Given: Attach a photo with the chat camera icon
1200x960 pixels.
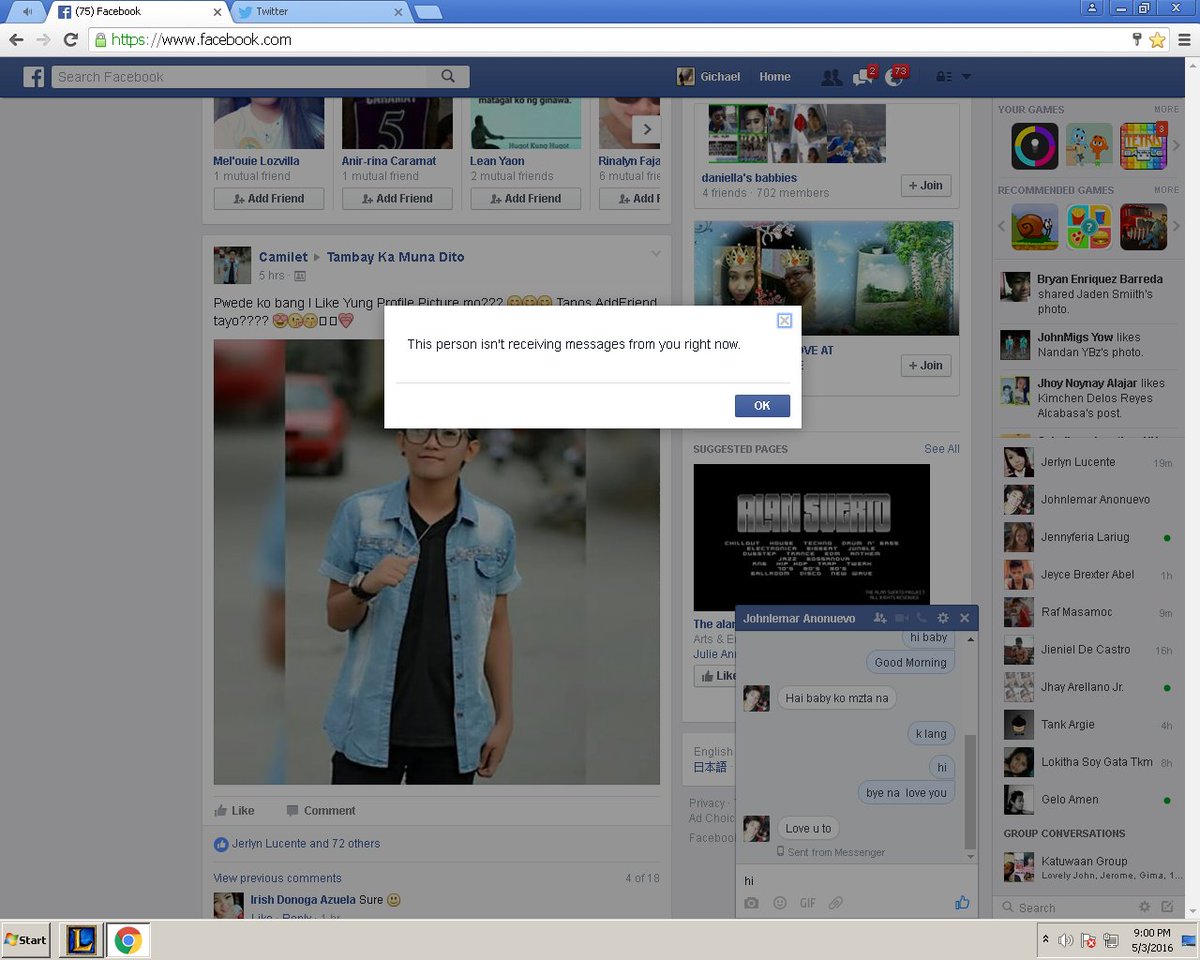Looking at the screenshot, I should click(x=751, y=903).
